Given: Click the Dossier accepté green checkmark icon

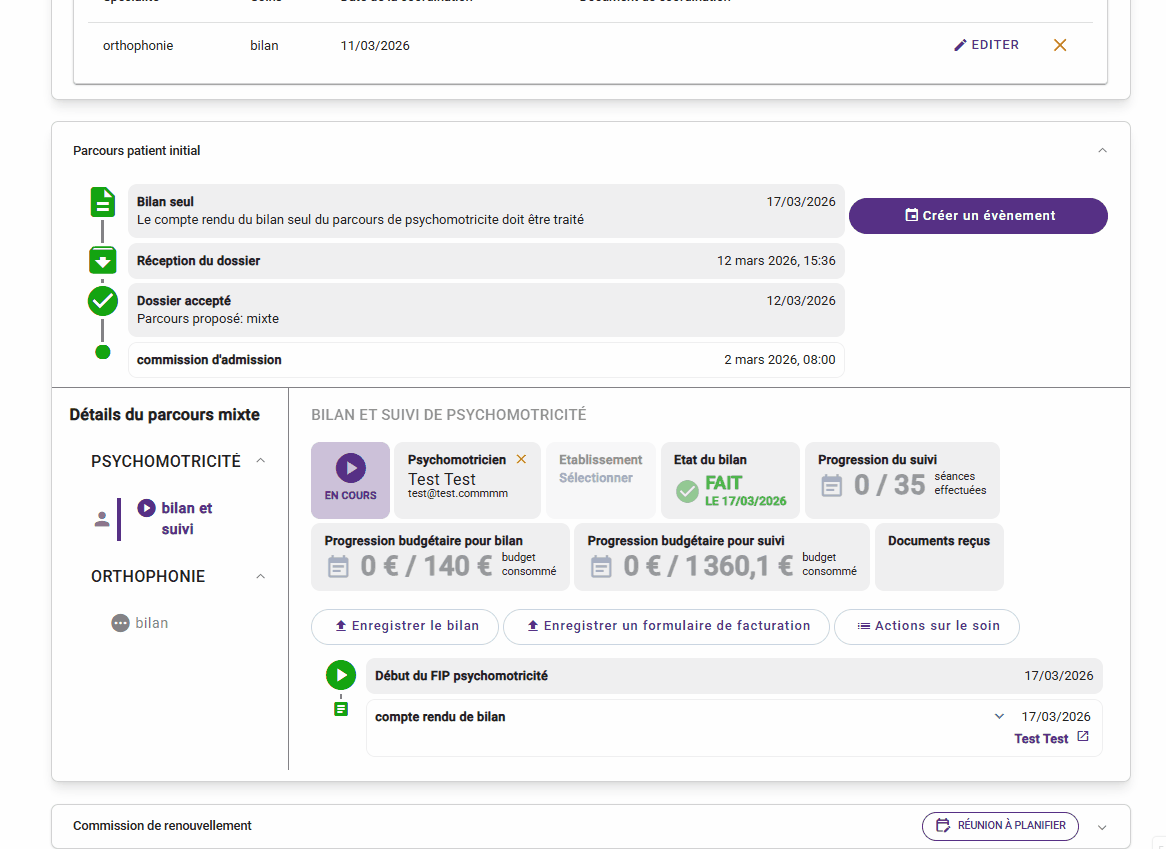Looking at the screenshot, I should (x=102, y=301).
